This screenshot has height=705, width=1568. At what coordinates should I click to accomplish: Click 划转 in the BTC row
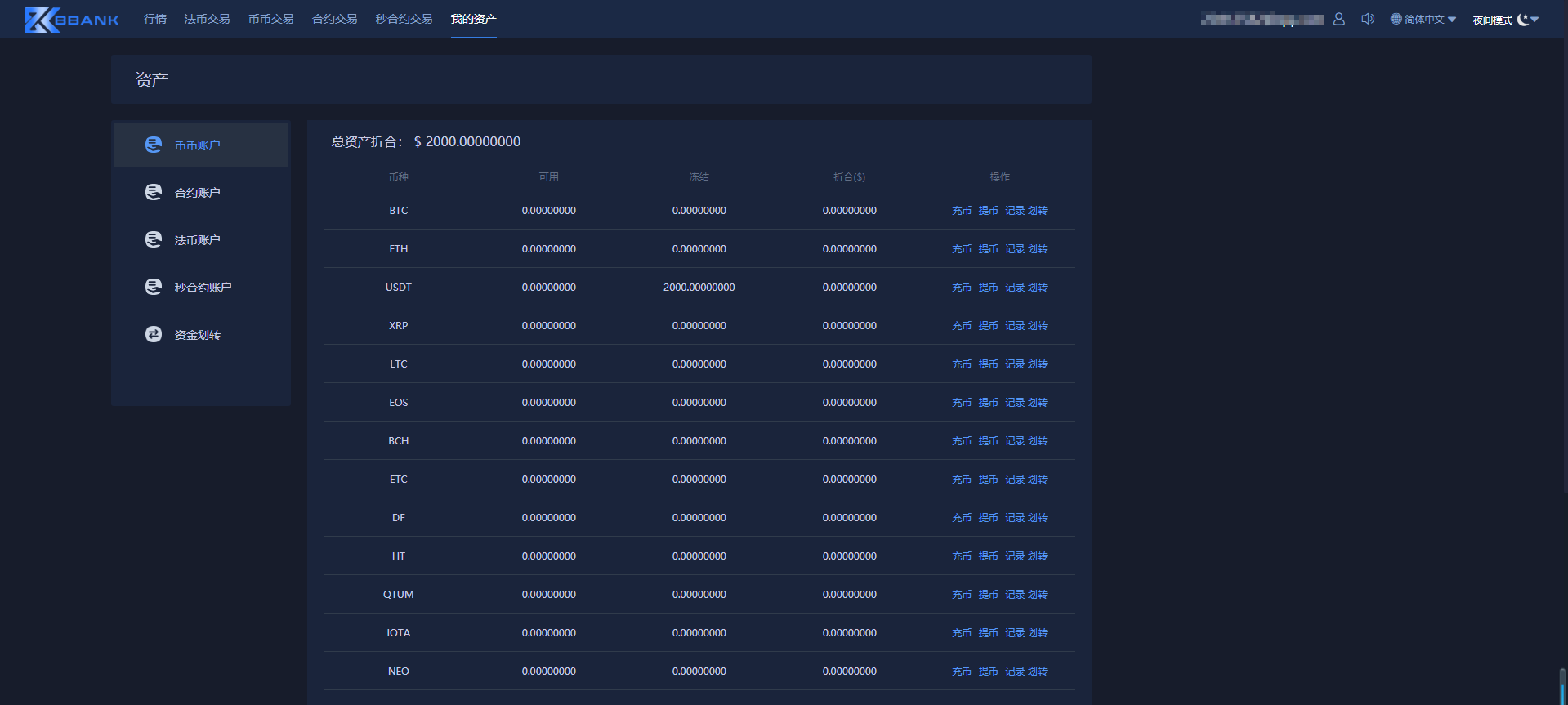pyautogui.click(x=1038, y=211)
